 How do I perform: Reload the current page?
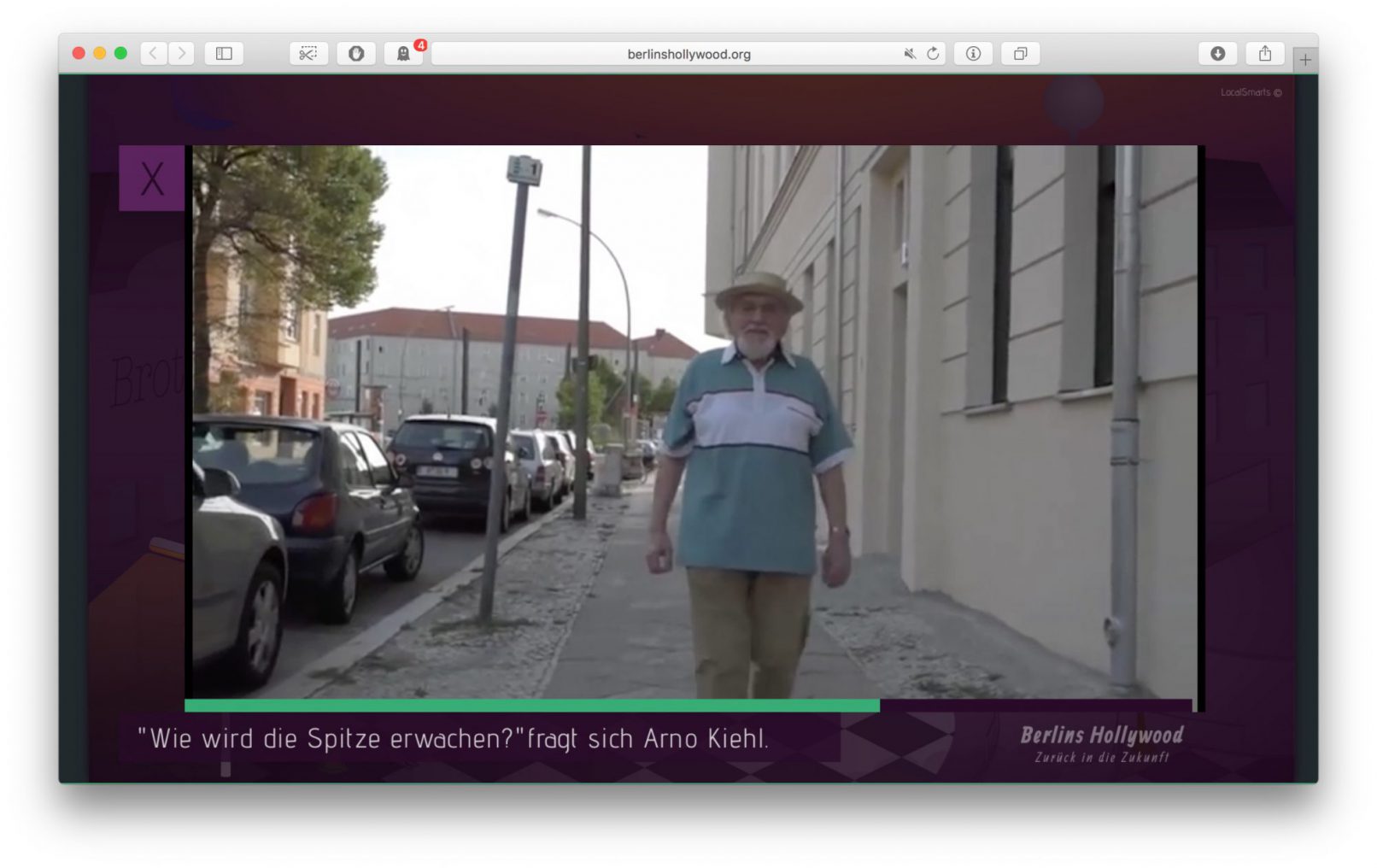[x=933, y=53]
